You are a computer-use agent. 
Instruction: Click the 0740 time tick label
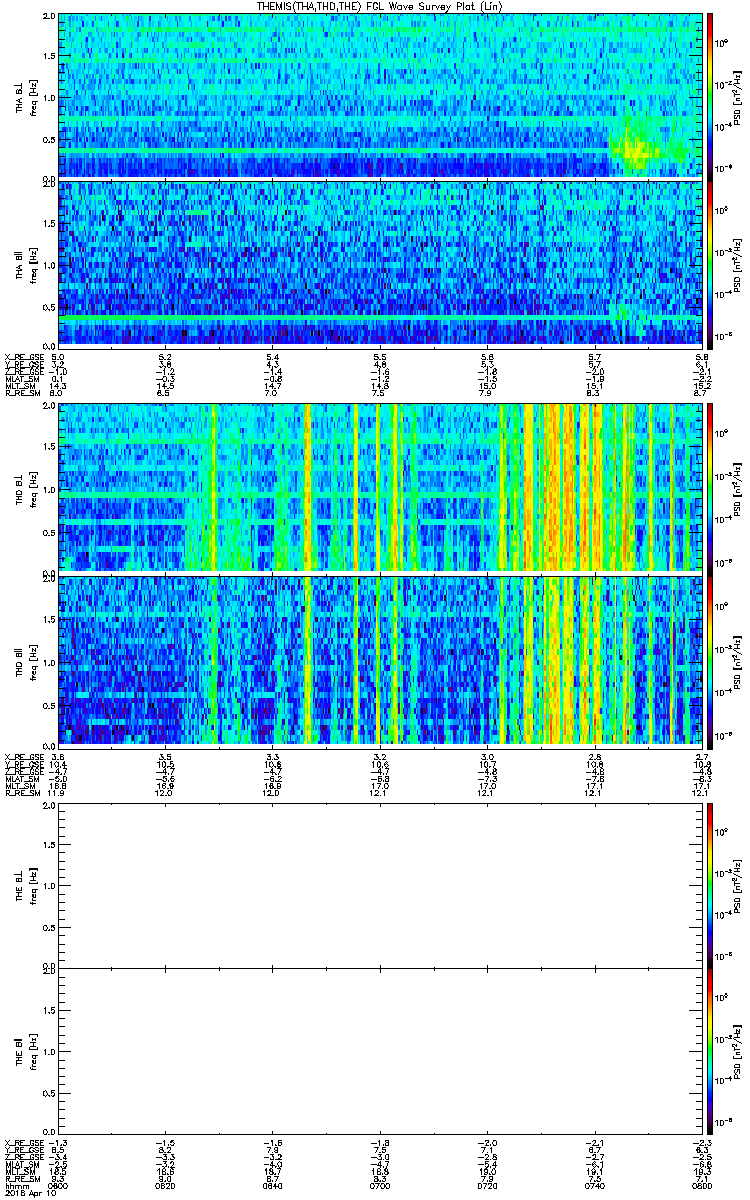pos(593,1185)
